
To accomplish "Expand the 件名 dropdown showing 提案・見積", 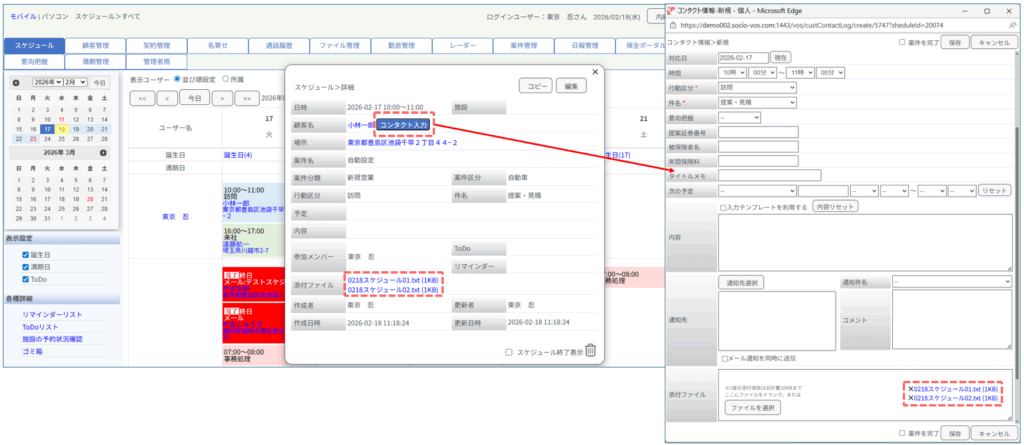I will point(757,102).
